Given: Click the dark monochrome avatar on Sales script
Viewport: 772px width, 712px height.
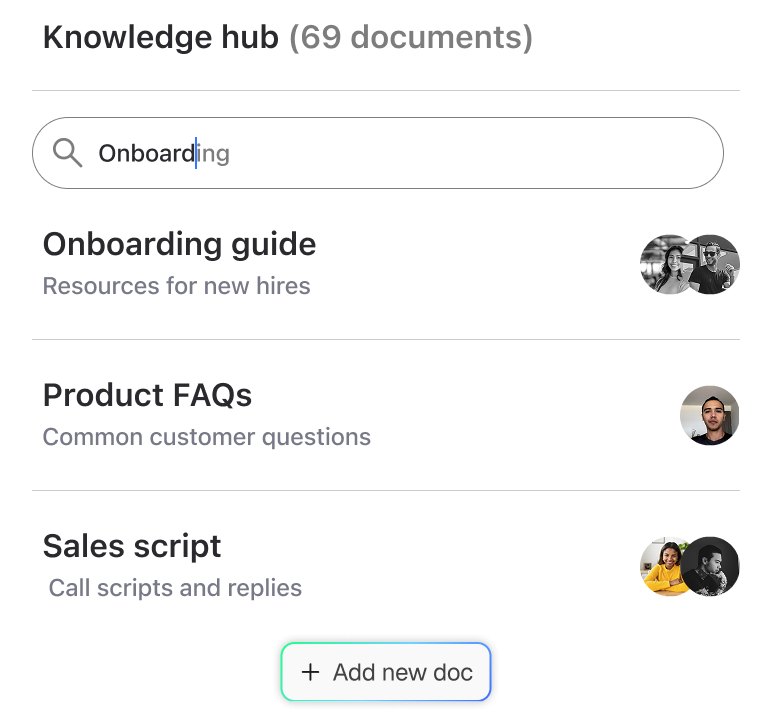Looking at the screenshot, I should pos(713,567).
